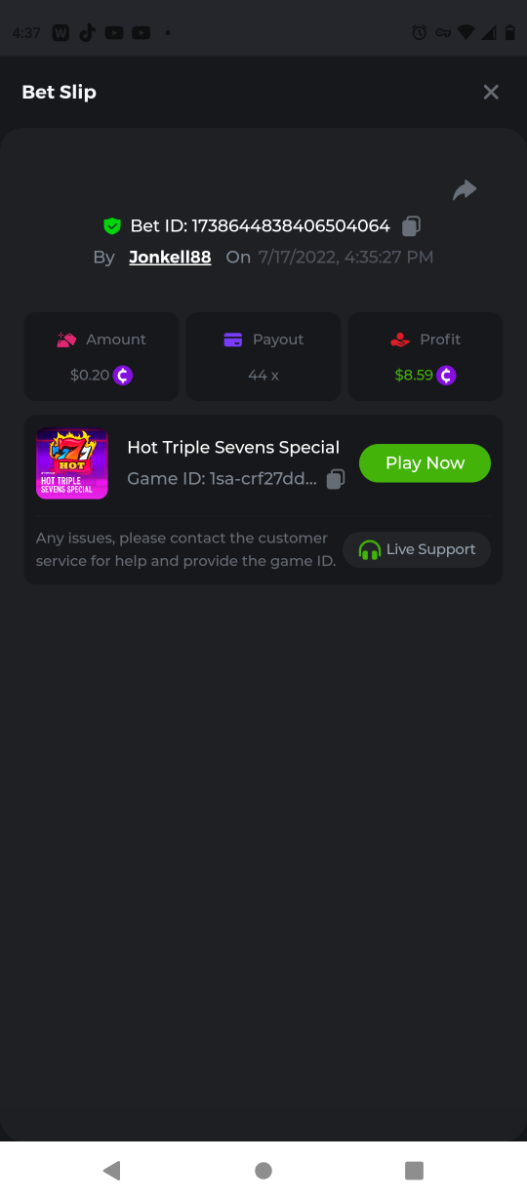Tap the Live Support headphones icon
The width and height of the screenshot is (527, 1200).
point(370,550)
